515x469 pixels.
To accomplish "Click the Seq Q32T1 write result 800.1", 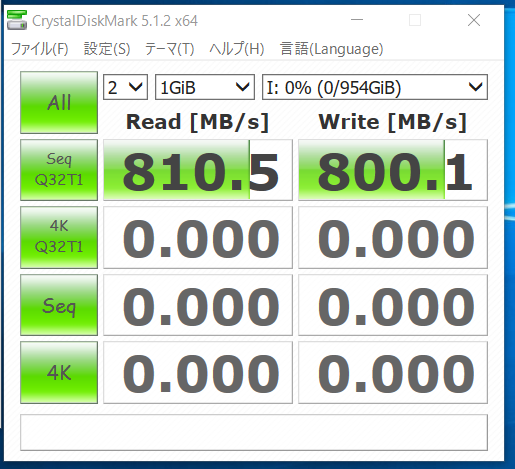I will 393,170.
